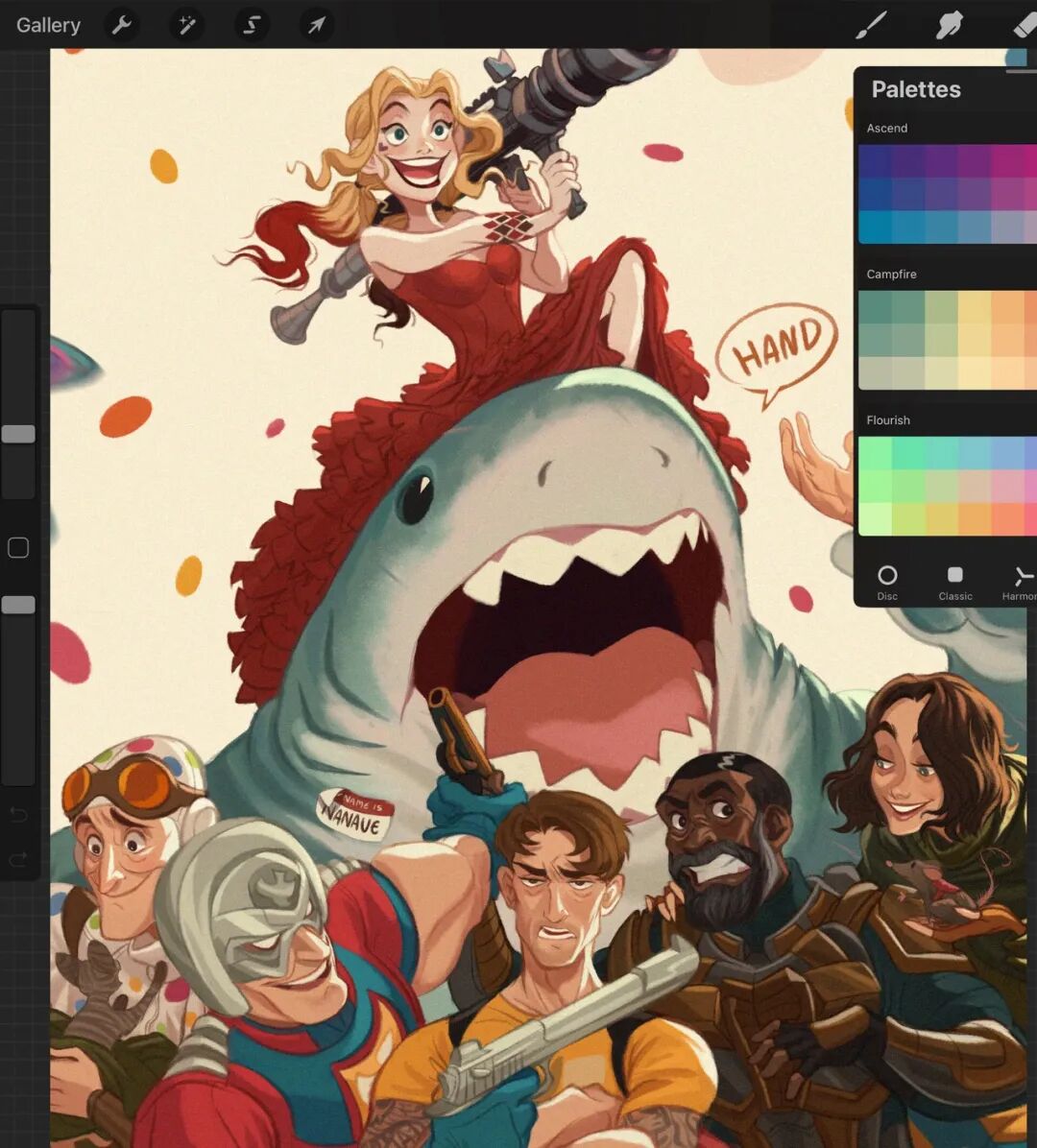The width and height of the screenshot is (1037, 1148).
Task: Activate the Selection S-shaped tool
Action: pyautogui.click(x=252, y=25)
